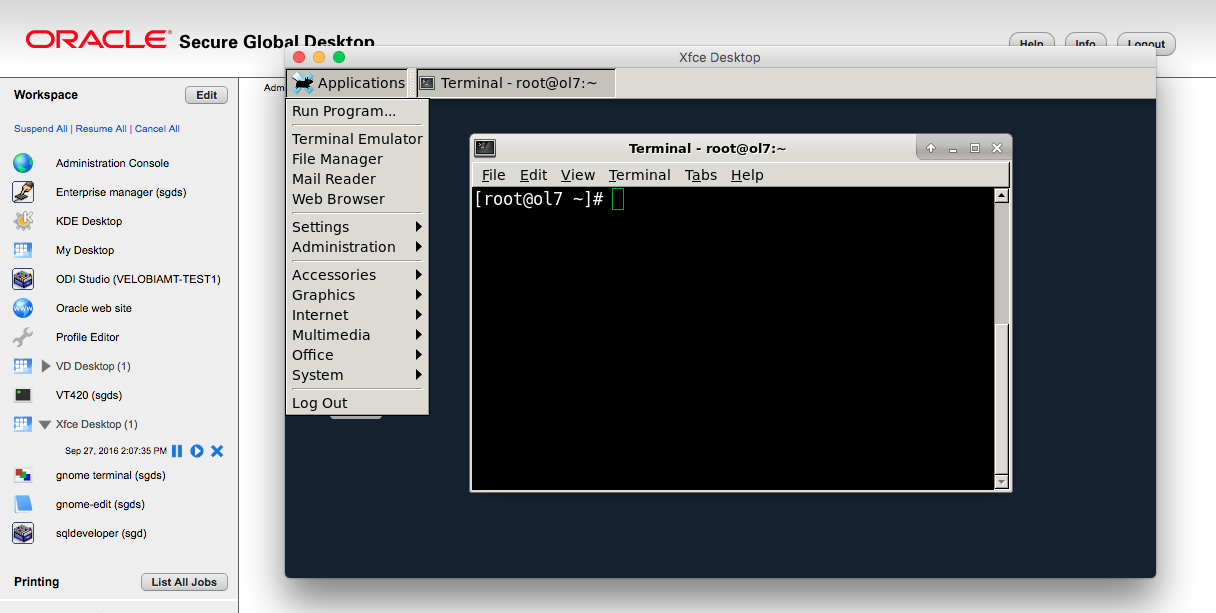Click the Cancel All link
This screenshot has width=1216, height=613.
pos(157,129)
